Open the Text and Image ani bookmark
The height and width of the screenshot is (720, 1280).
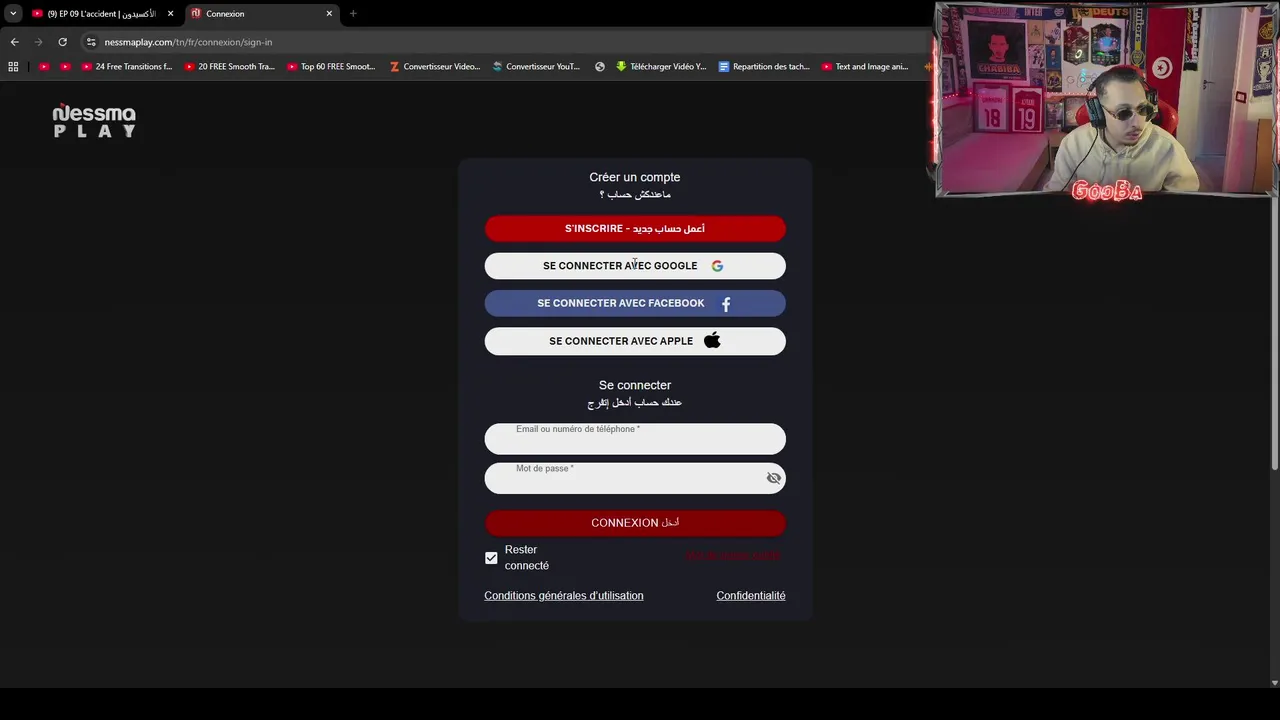[865, 67]
